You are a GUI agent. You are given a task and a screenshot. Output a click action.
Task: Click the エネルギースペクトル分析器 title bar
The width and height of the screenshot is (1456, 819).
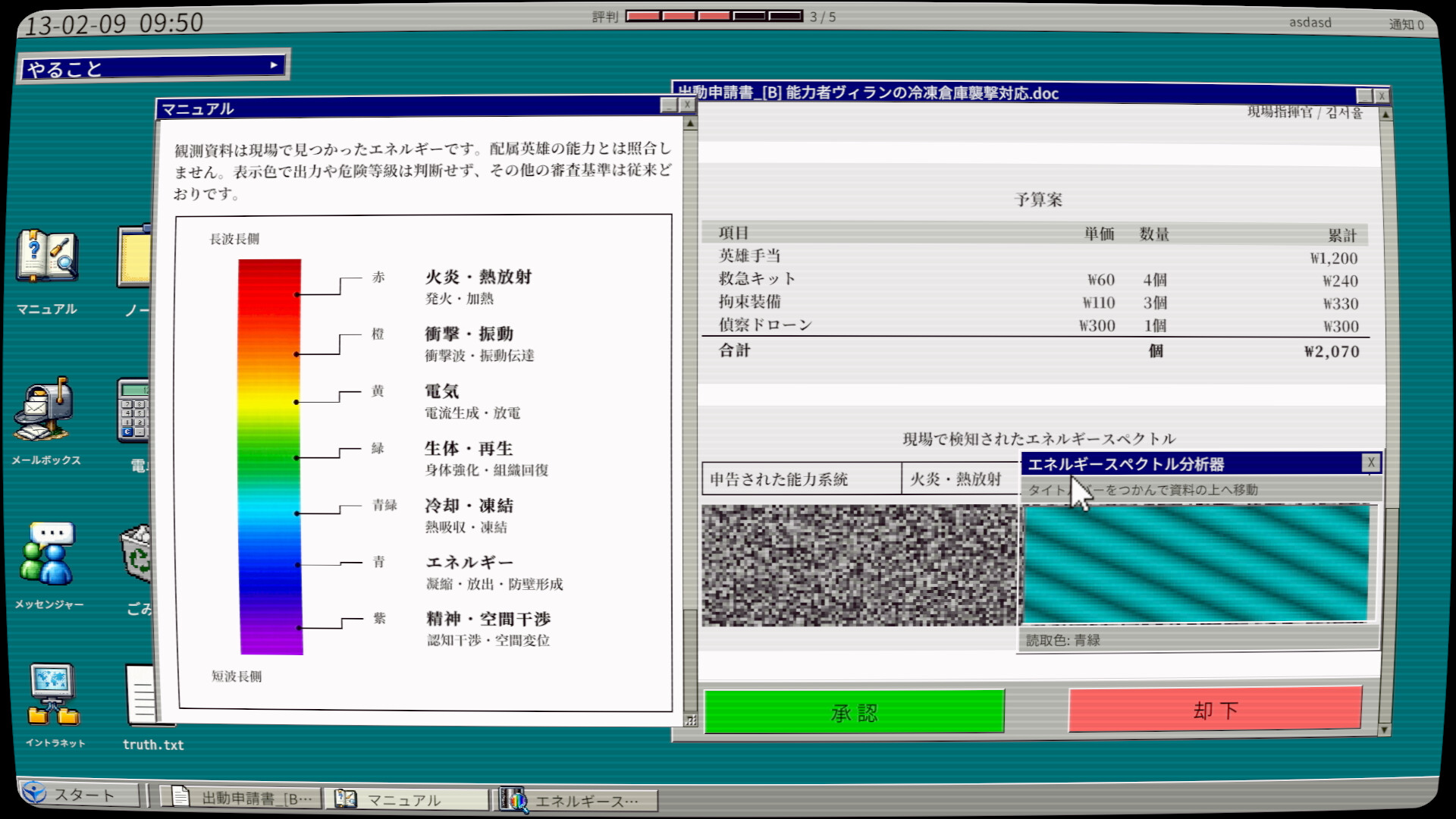click(x=1192, y=463)
